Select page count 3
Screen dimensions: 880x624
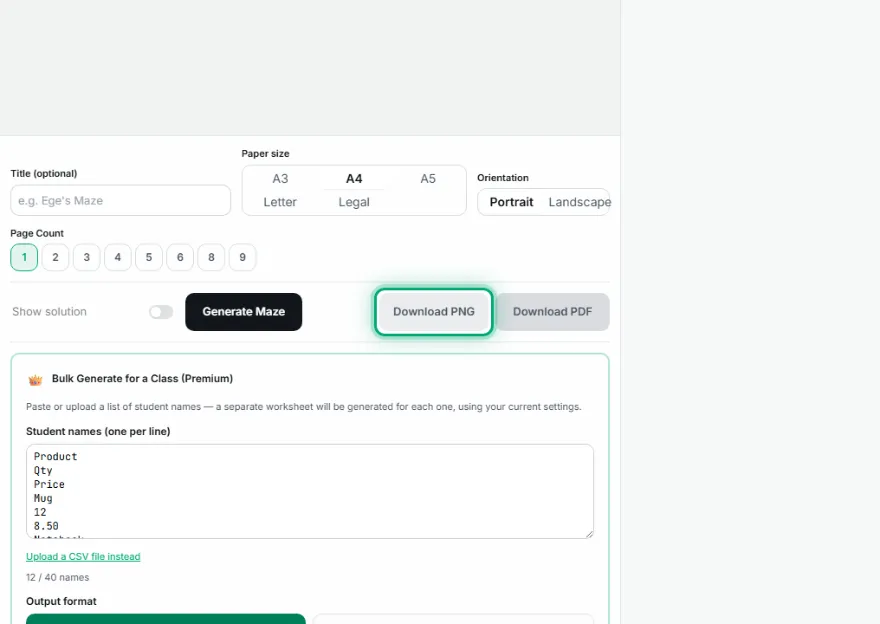86,257
